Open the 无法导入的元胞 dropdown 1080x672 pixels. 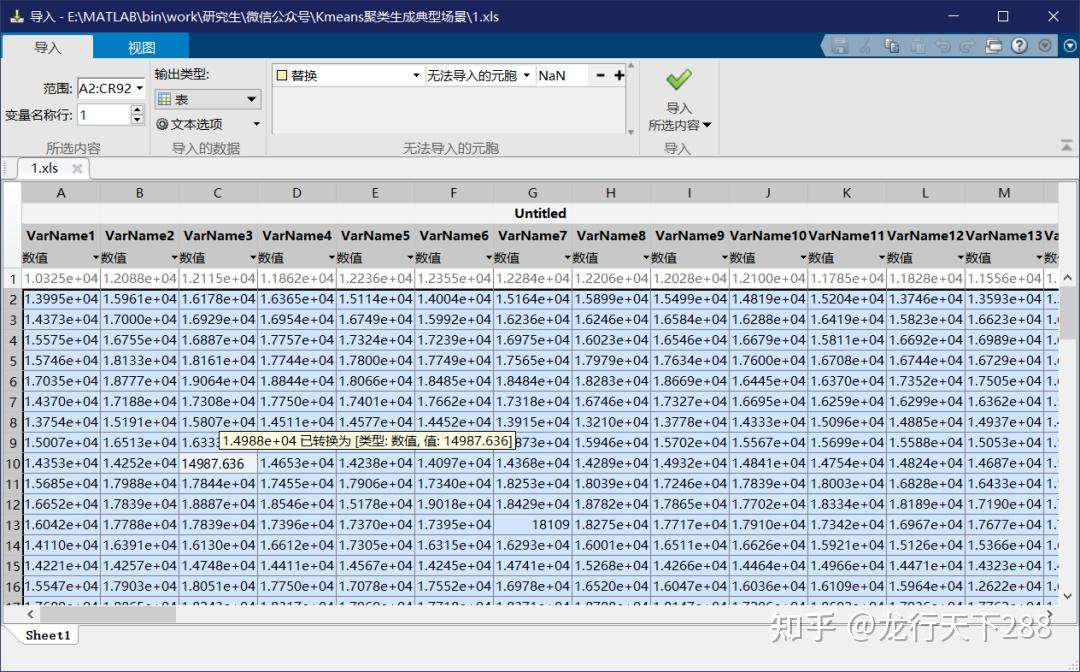coord(527,74)
